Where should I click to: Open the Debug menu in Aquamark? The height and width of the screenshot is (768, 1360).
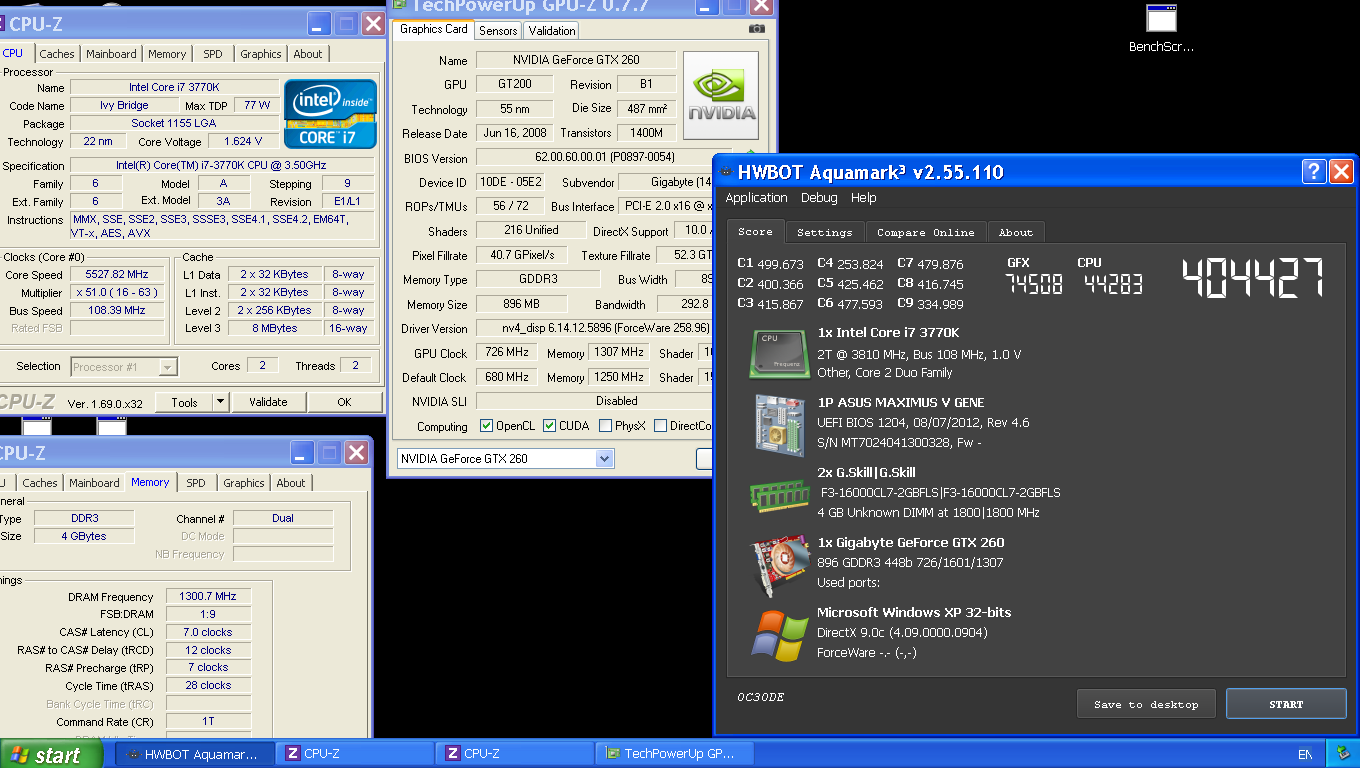[819, 198]
